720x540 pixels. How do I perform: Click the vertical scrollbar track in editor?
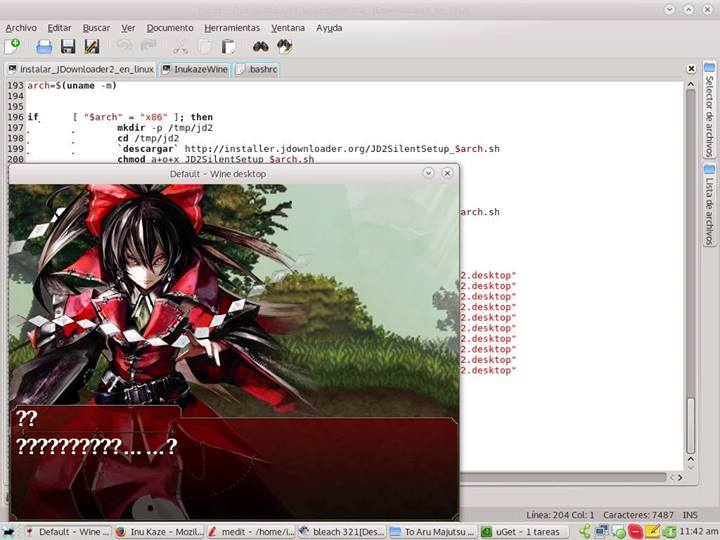tap(691, 271)
